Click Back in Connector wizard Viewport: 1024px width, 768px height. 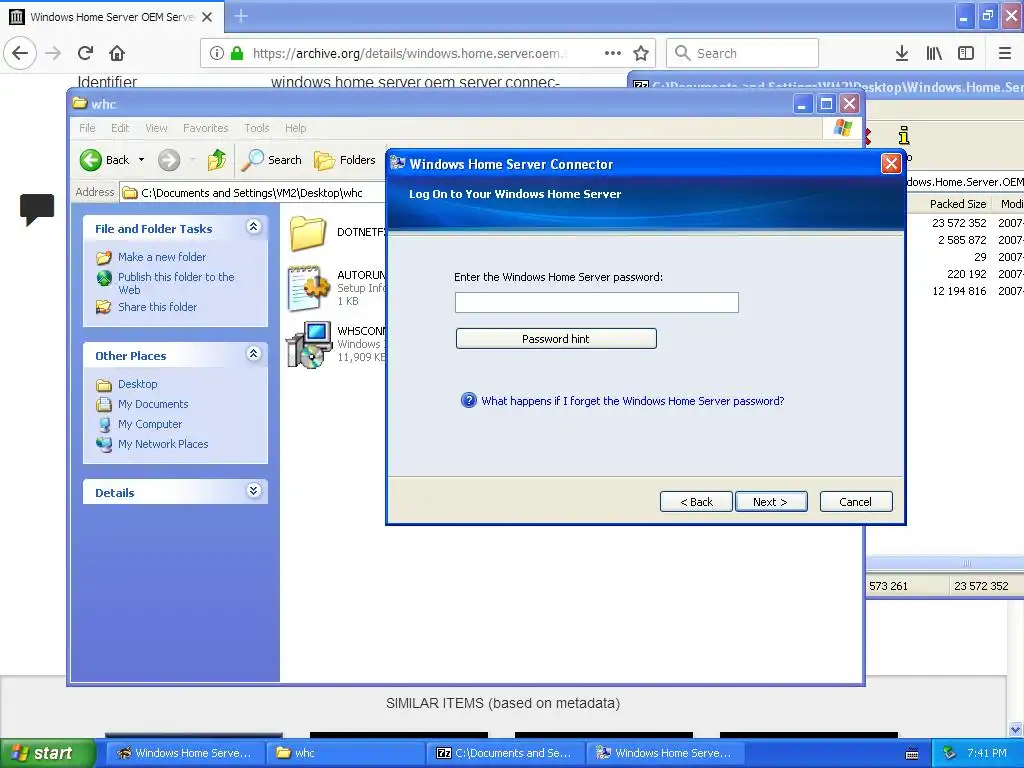coord(696,502)
